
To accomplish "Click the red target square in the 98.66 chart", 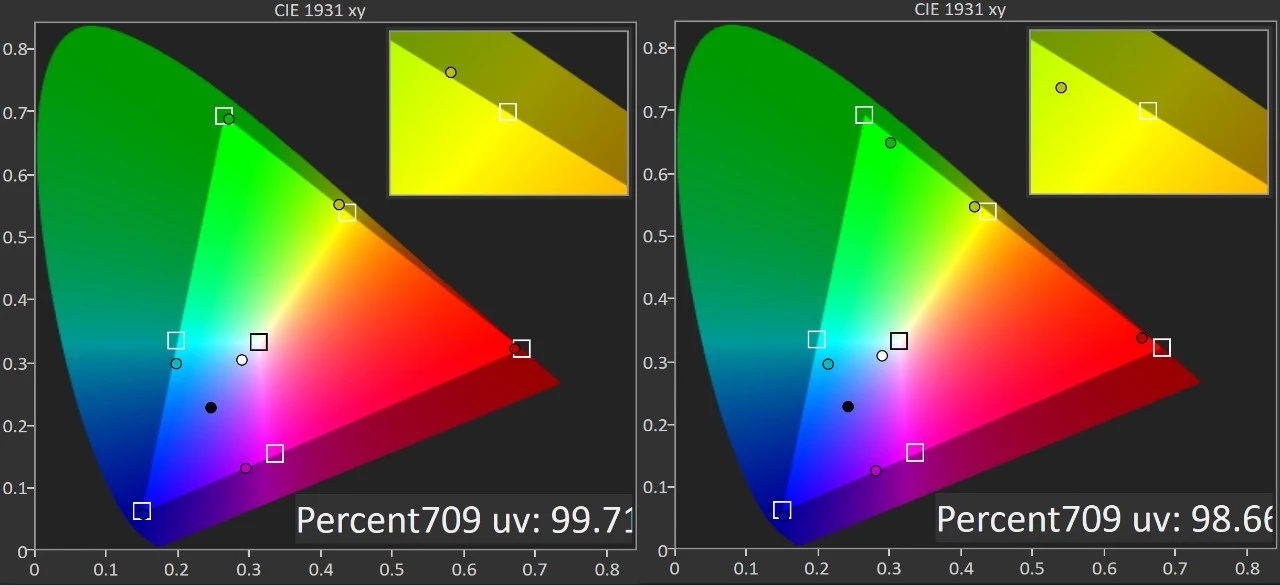I will pyautogui.click(x=1161, y=348).
